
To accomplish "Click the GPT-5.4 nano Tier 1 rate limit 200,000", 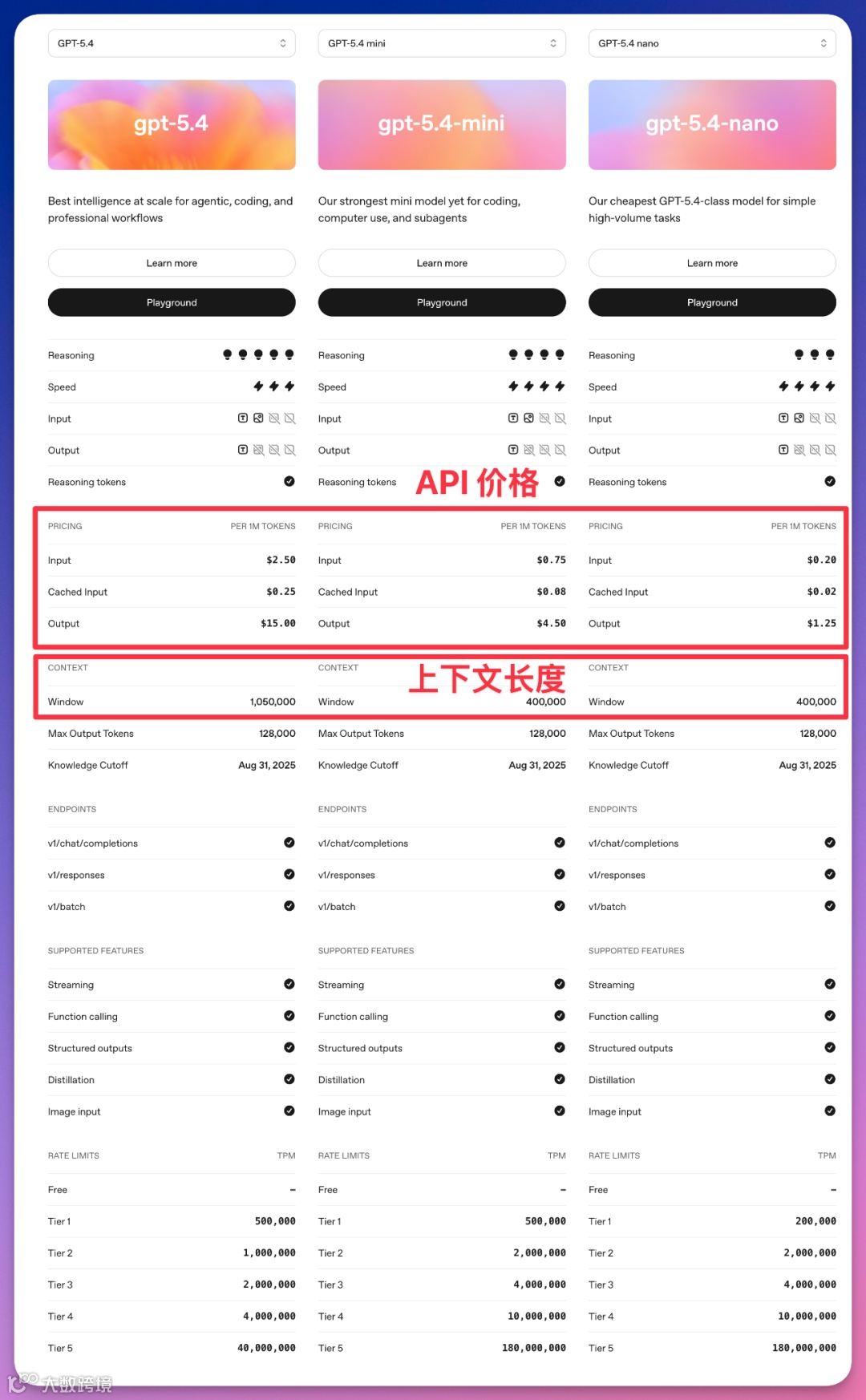I will [x=815, y=1221].
